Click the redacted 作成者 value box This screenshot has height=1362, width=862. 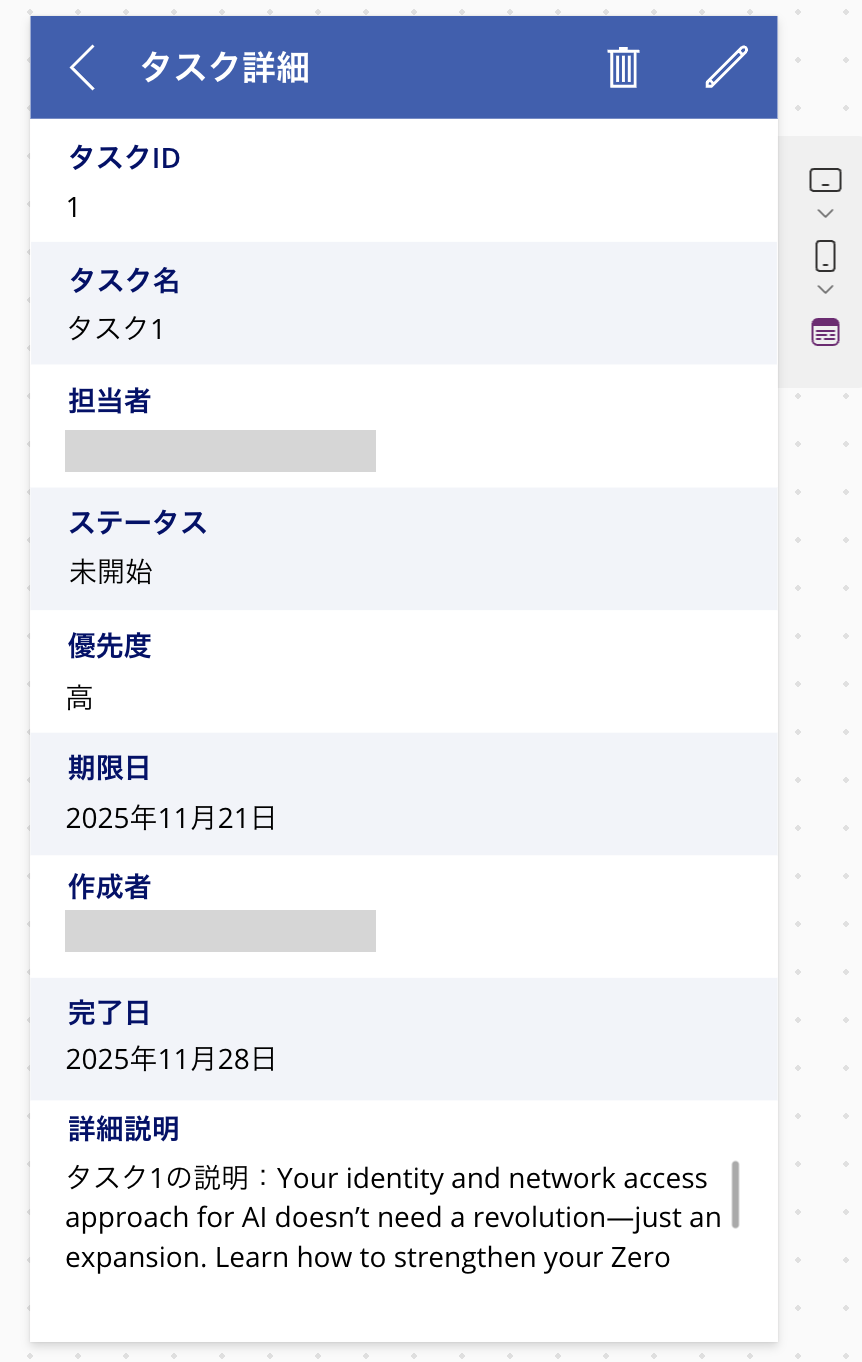pyautogui.click(x=220, y=931)
